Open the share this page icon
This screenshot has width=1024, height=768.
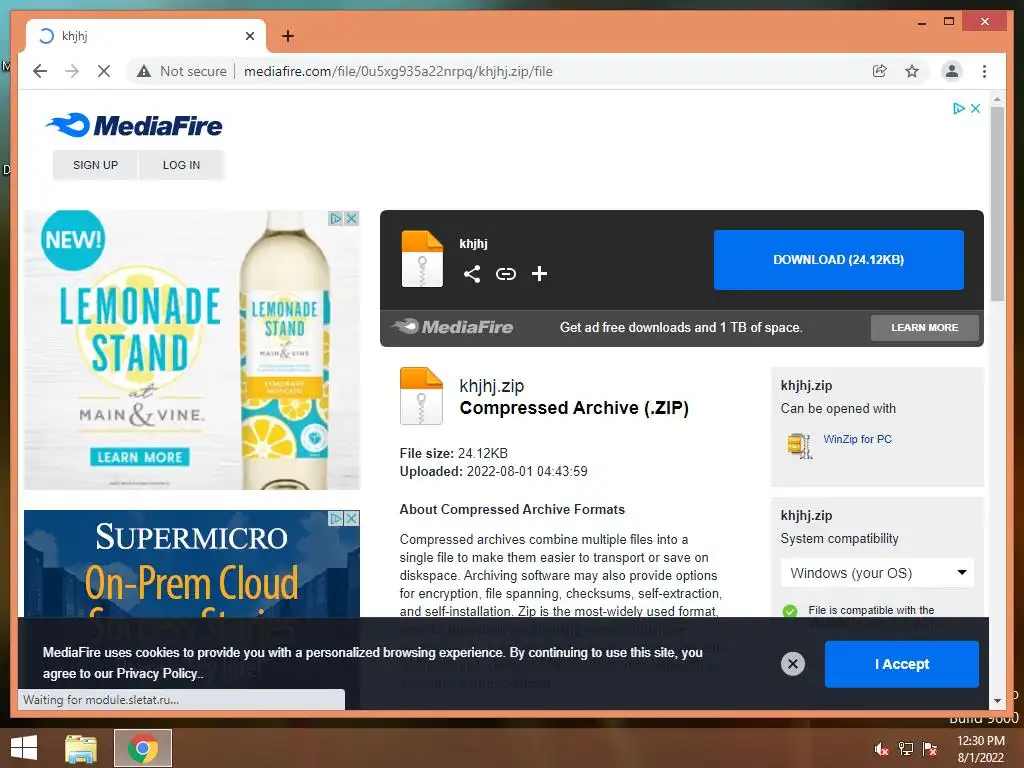tap(880, 71)
